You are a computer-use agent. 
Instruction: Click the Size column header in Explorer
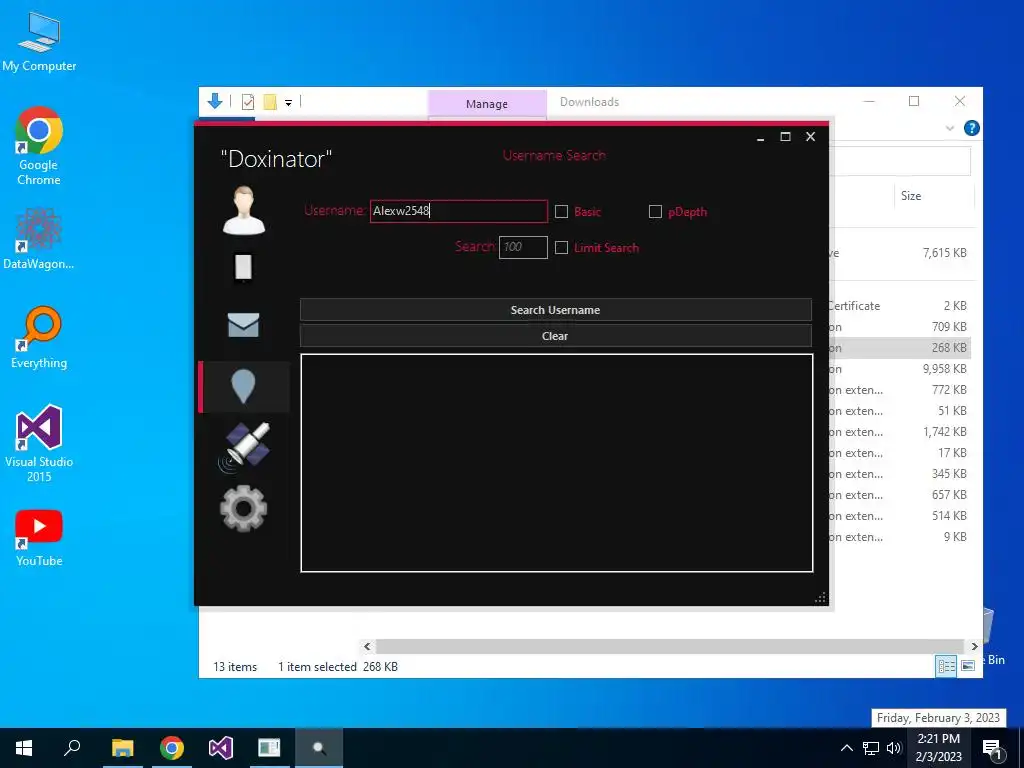tap(934, 196)
